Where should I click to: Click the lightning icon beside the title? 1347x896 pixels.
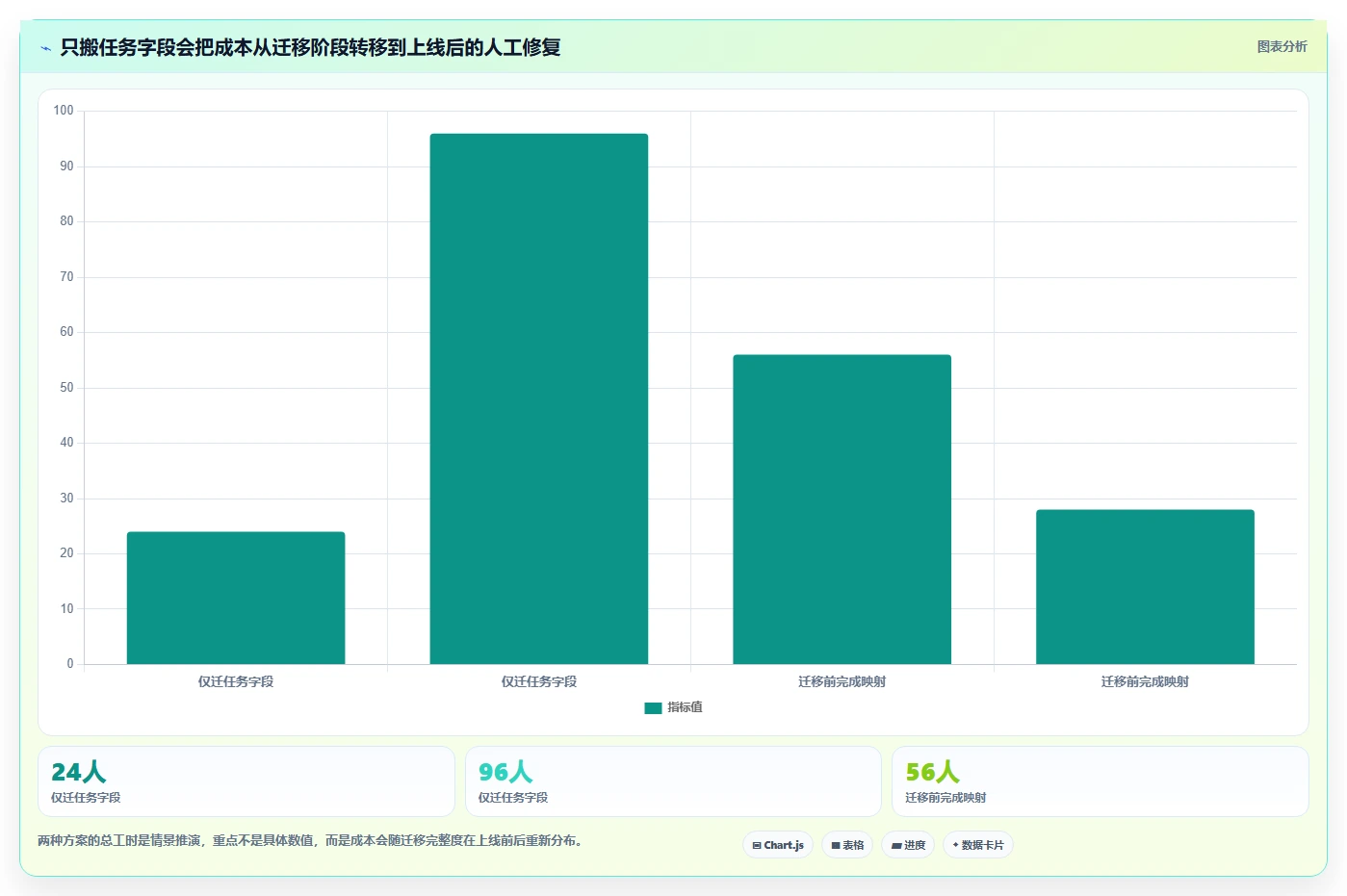coord(45,48)
